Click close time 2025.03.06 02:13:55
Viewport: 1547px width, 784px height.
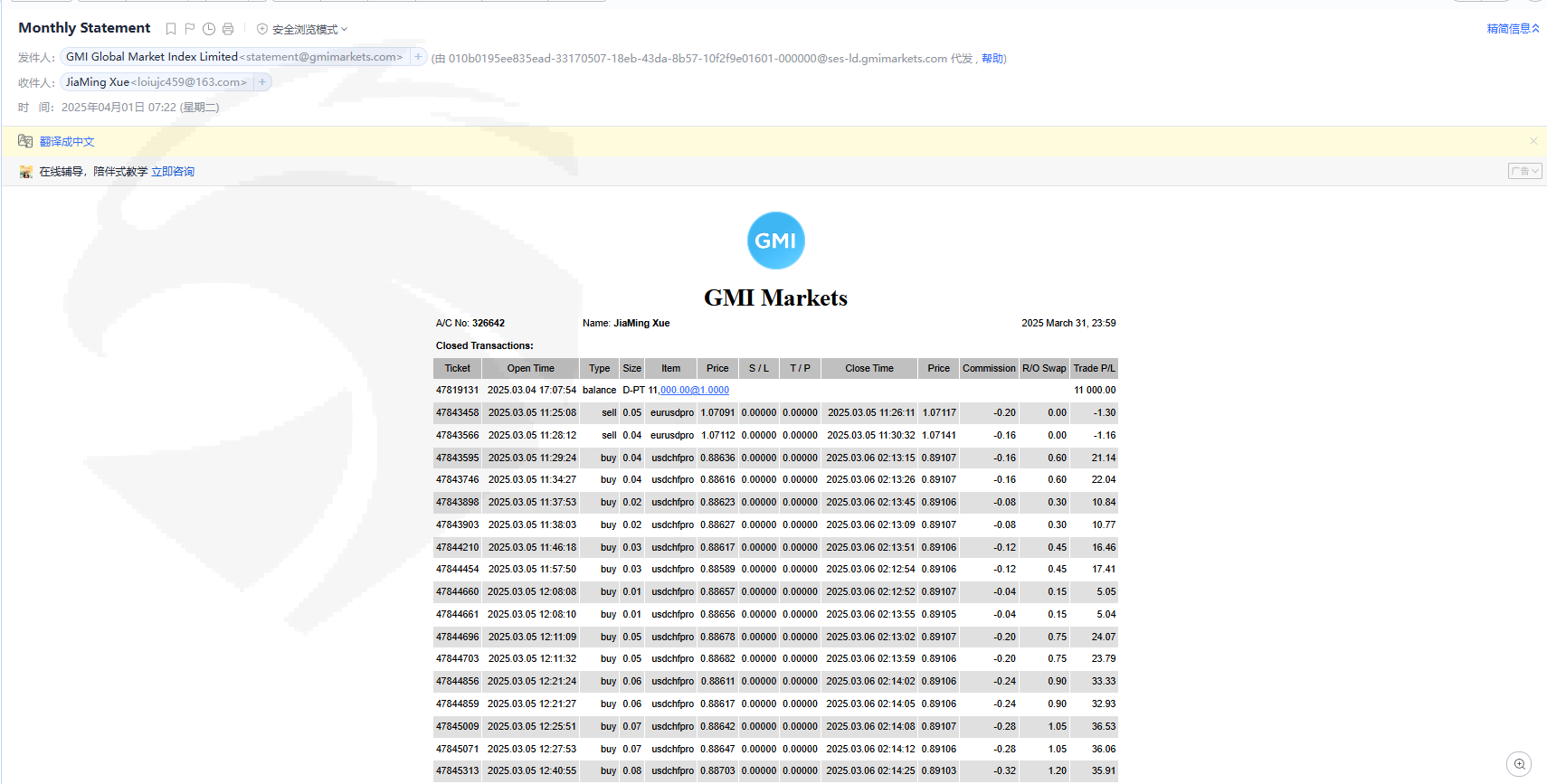point(870,615)
